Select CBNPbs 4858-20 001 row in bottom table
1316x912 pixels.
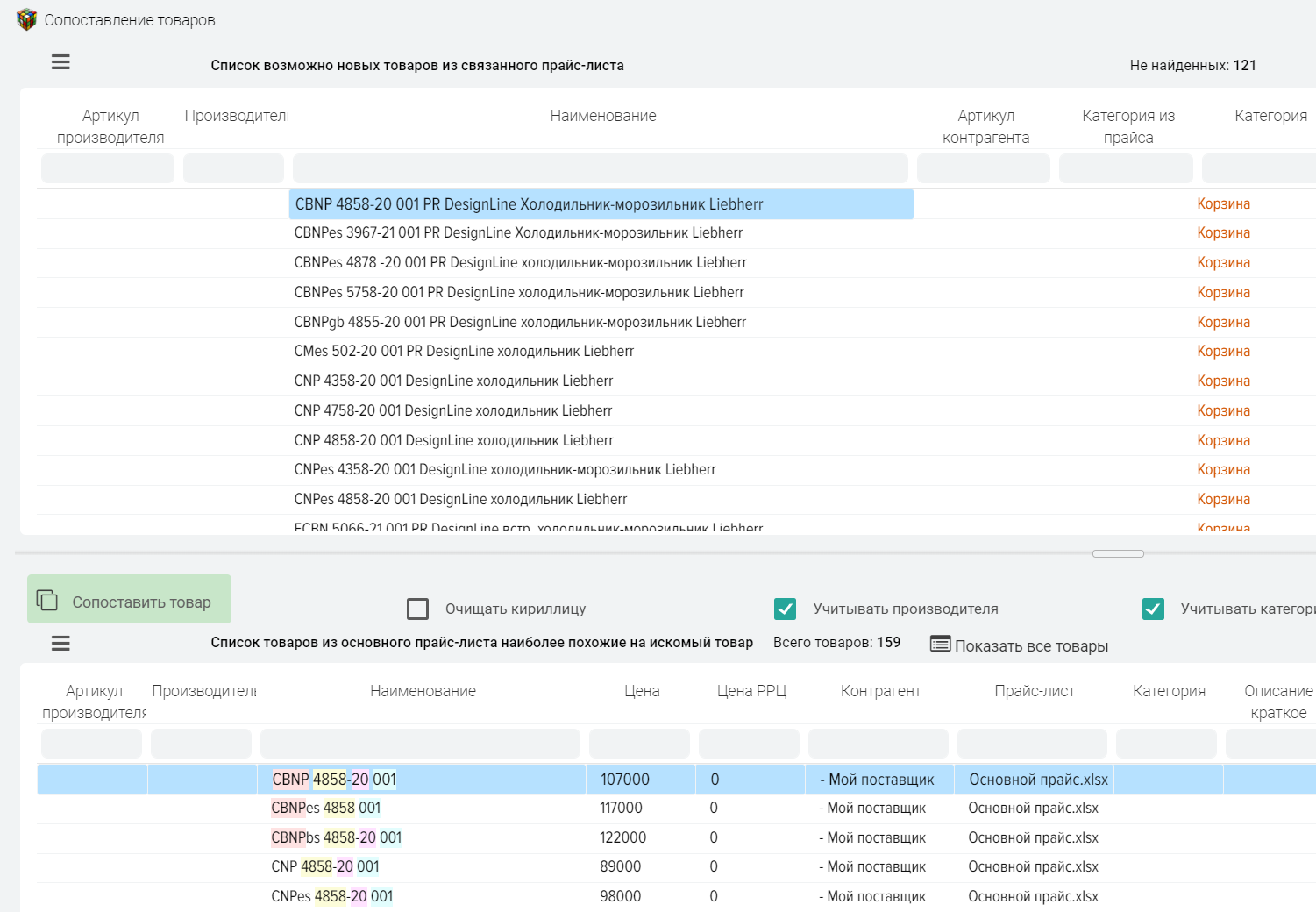point(337,837)
